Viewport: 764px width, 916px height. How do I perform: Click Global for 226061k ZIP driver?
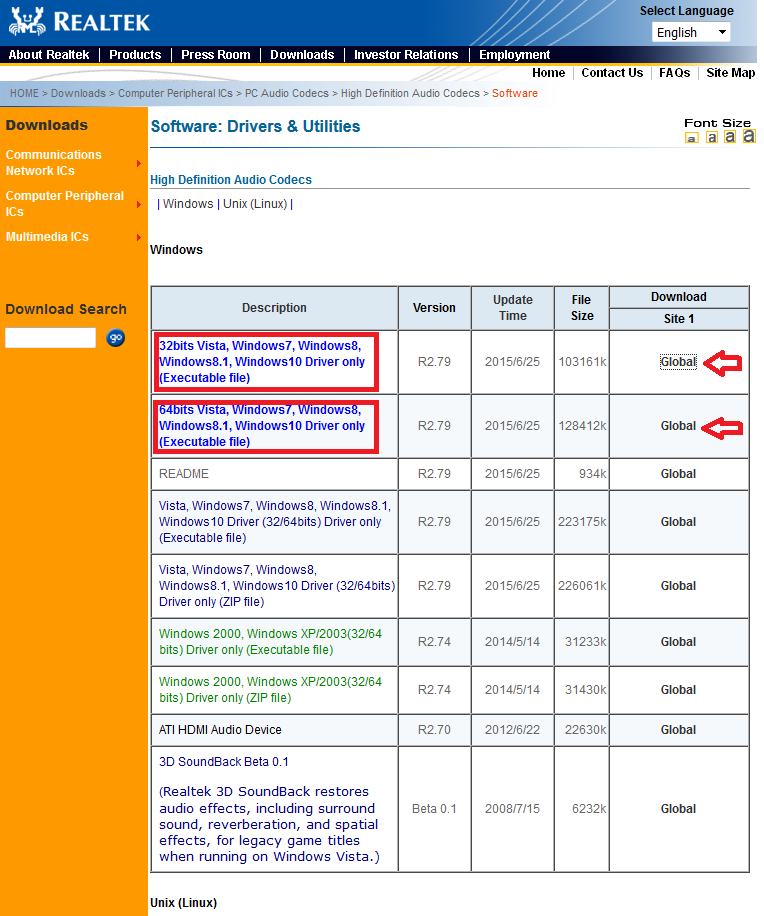(678, 586)
